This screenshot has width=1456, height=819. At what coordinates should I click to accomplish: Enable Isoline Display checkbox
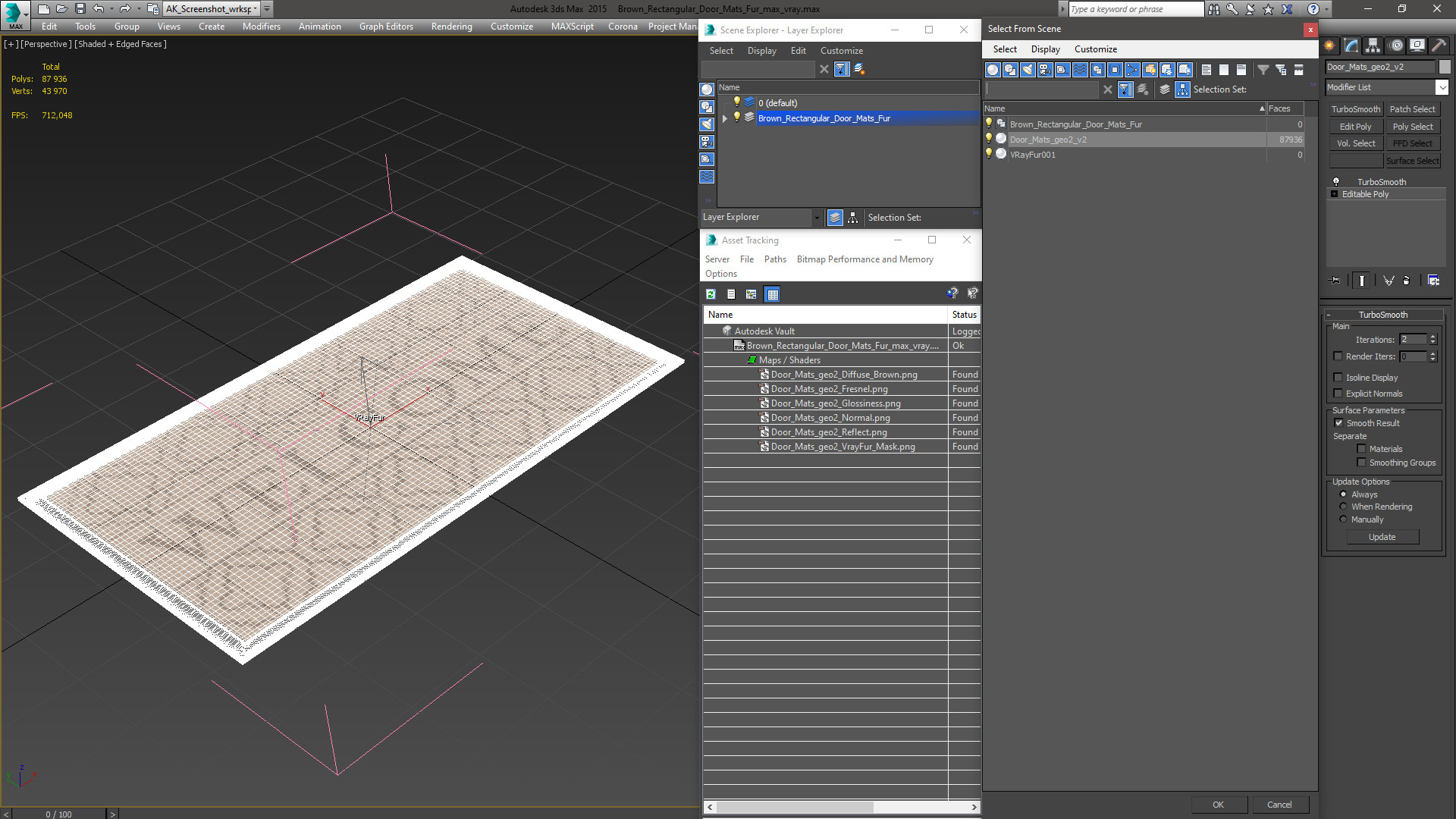[1338, 378]
